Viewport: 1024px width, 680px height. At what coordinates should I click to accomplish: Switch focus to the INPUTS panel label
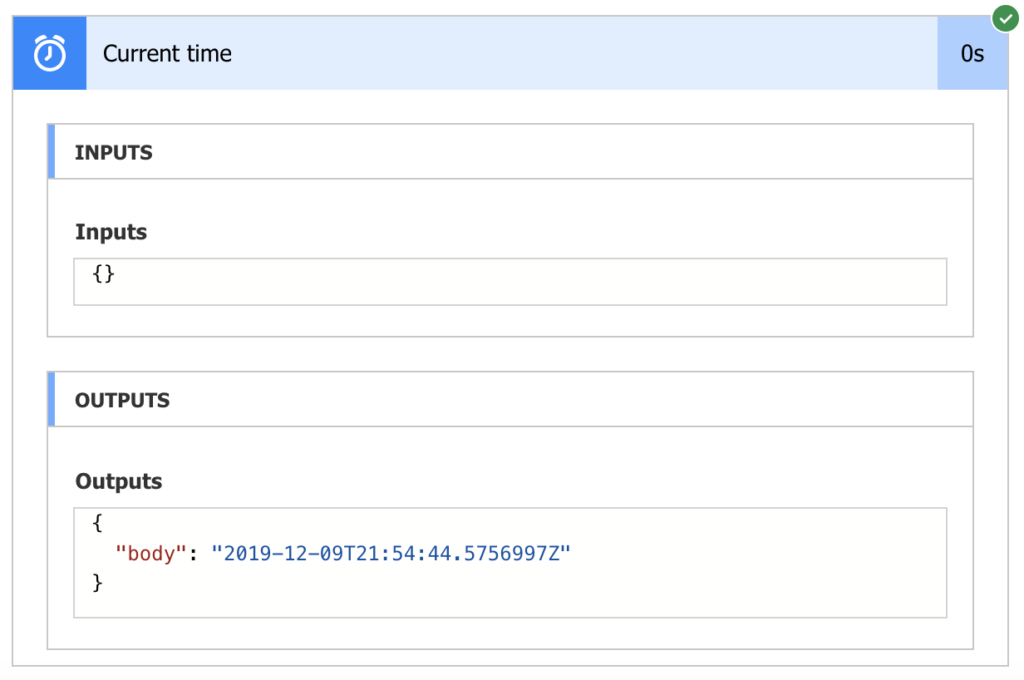[x=112, y=152]
